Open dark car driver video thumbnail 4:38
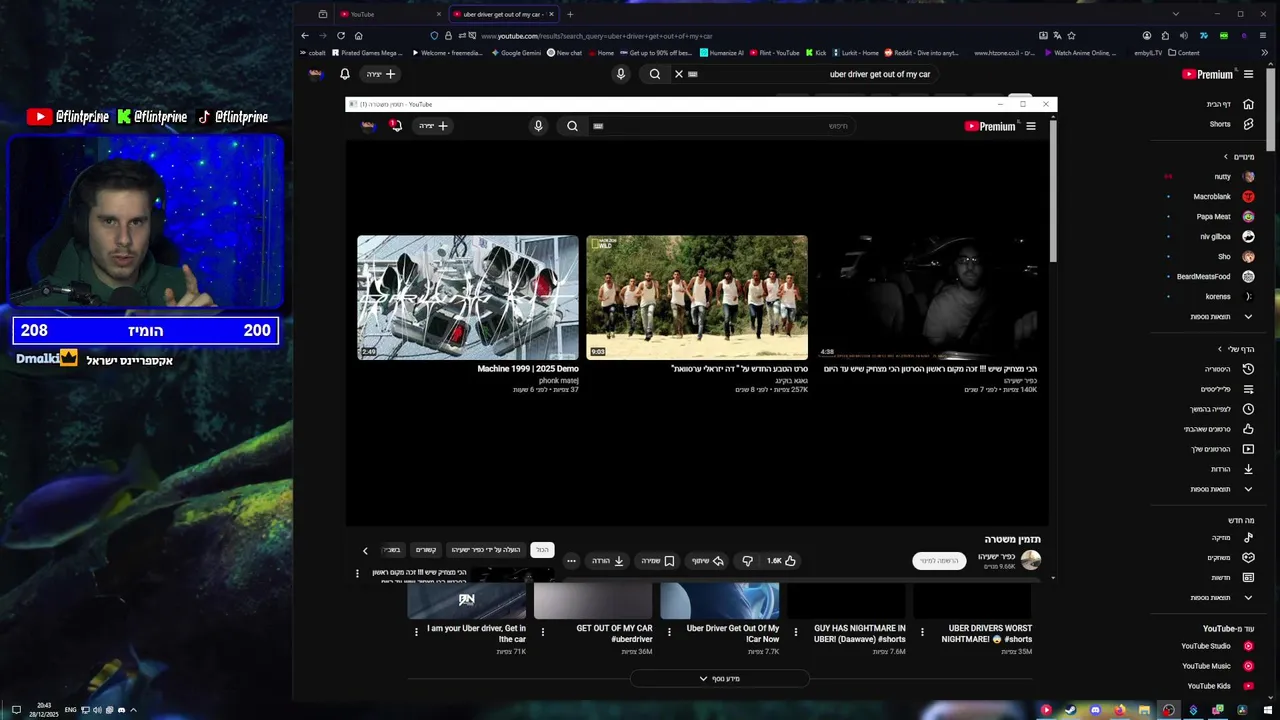1280x720 pixels. (x=926, y=297)
